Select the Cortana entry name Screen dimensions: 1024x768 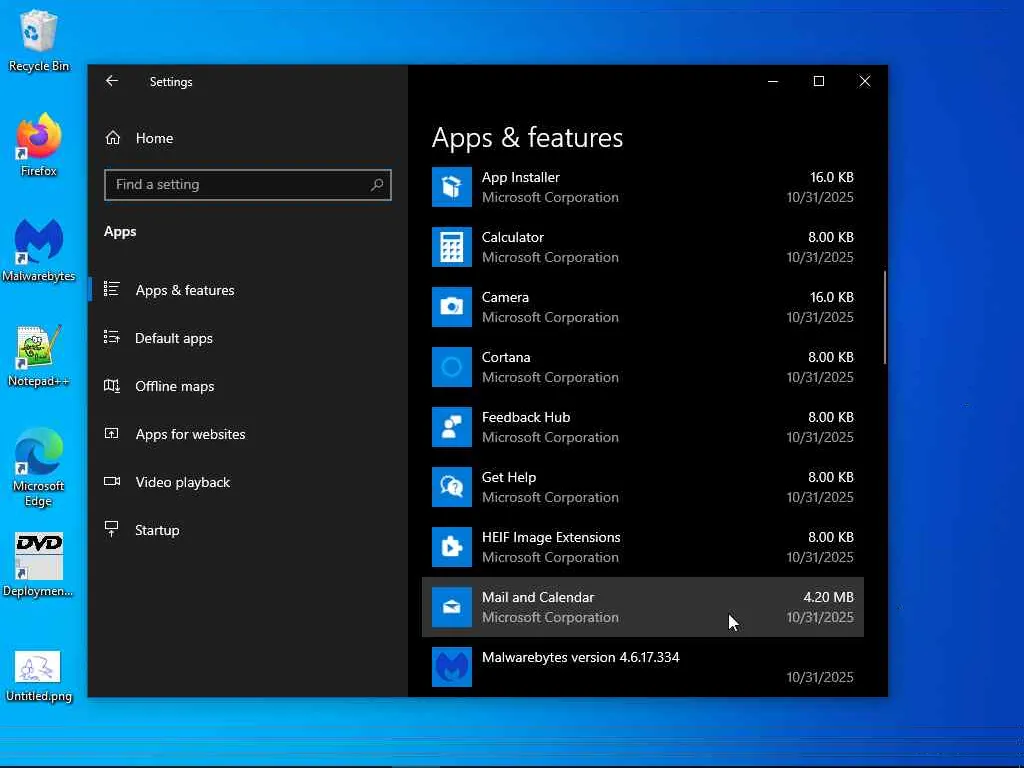[x=506, y=357]
